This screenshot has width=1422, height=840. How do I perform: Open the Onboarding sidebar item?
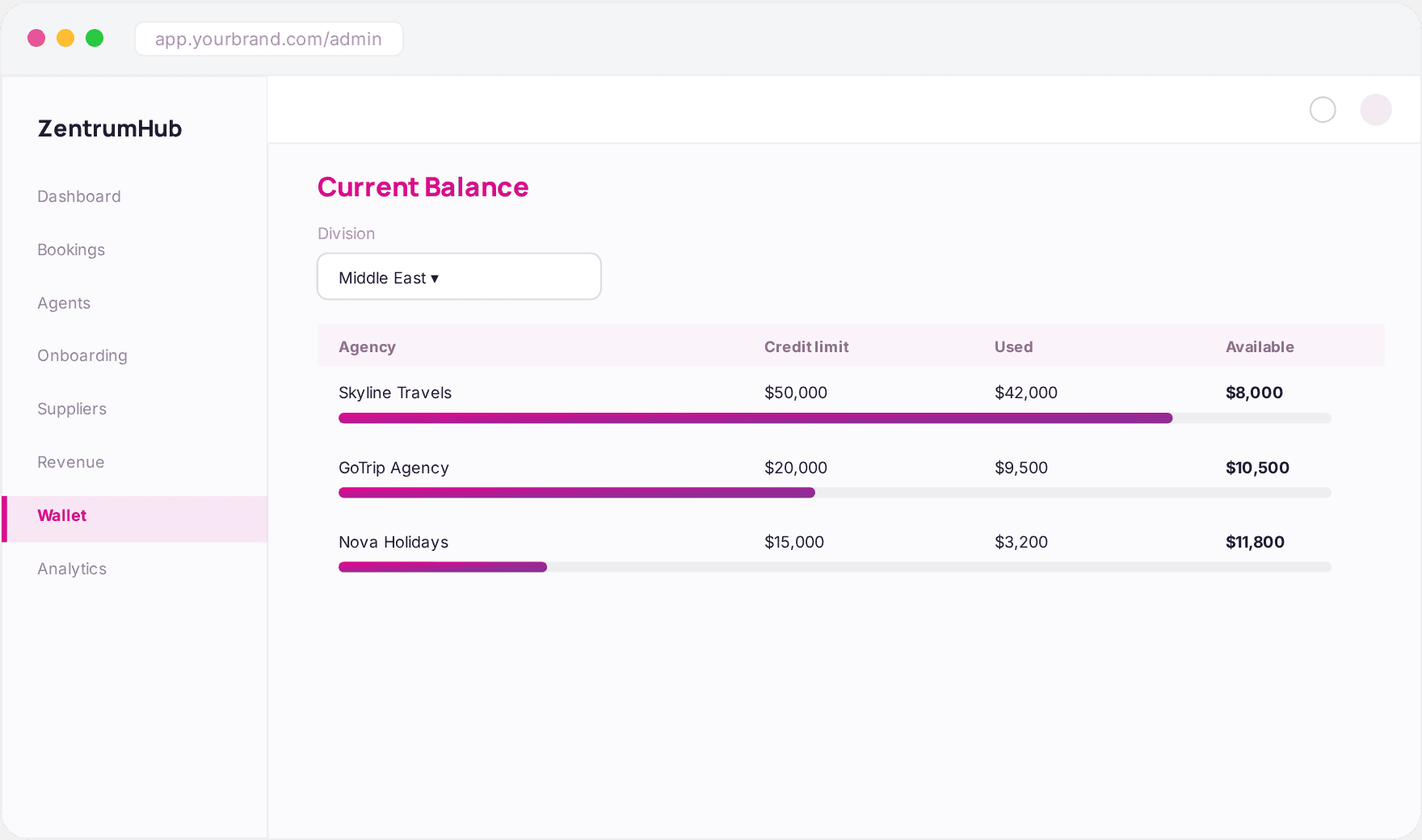[82, 356]
